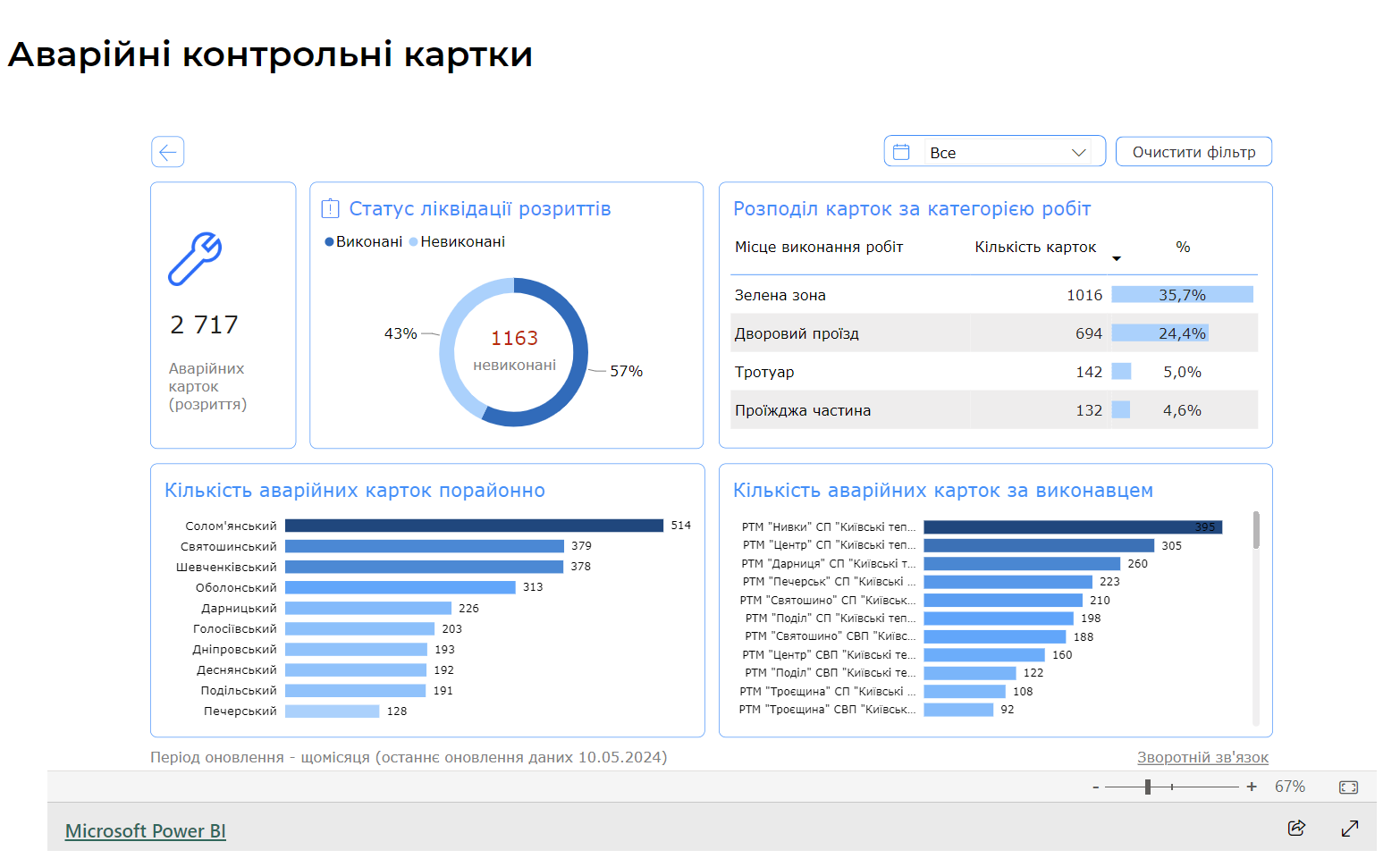Click the zoom in plus icon
The image size is (1400, 867).
click(1252, 787)
